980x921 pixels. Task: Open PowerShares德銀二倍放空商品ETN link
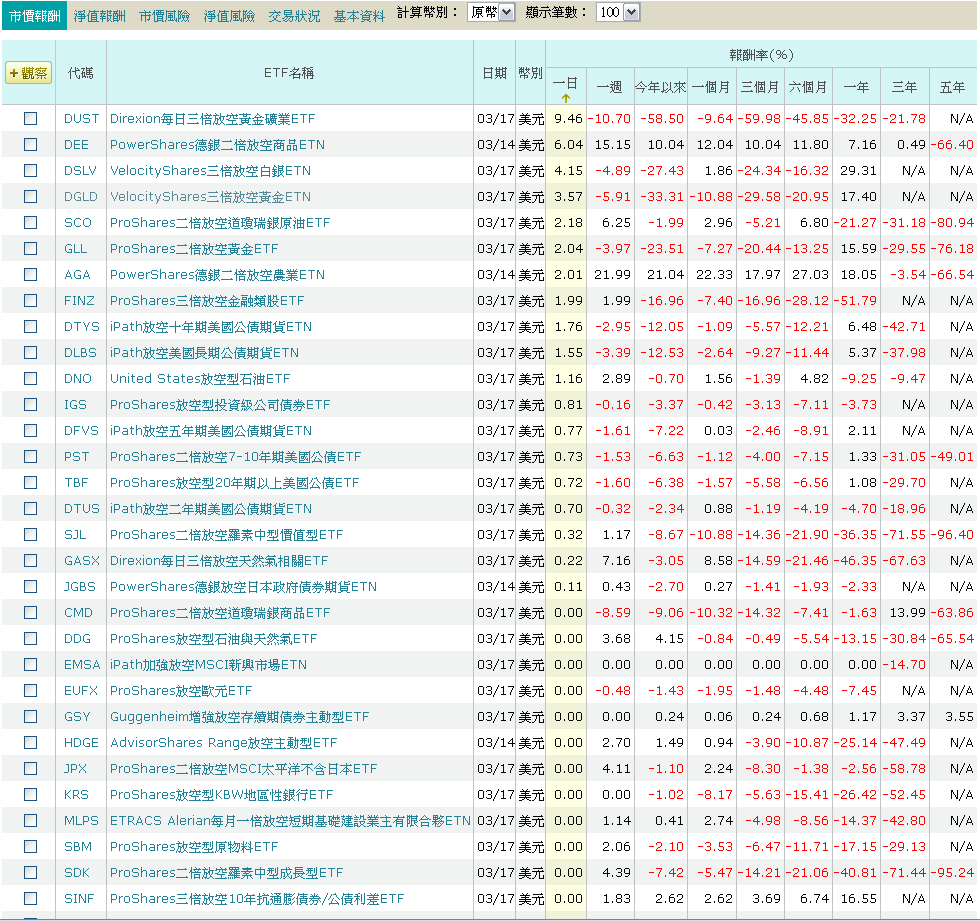pyautogui.click(x=218, y=145)
